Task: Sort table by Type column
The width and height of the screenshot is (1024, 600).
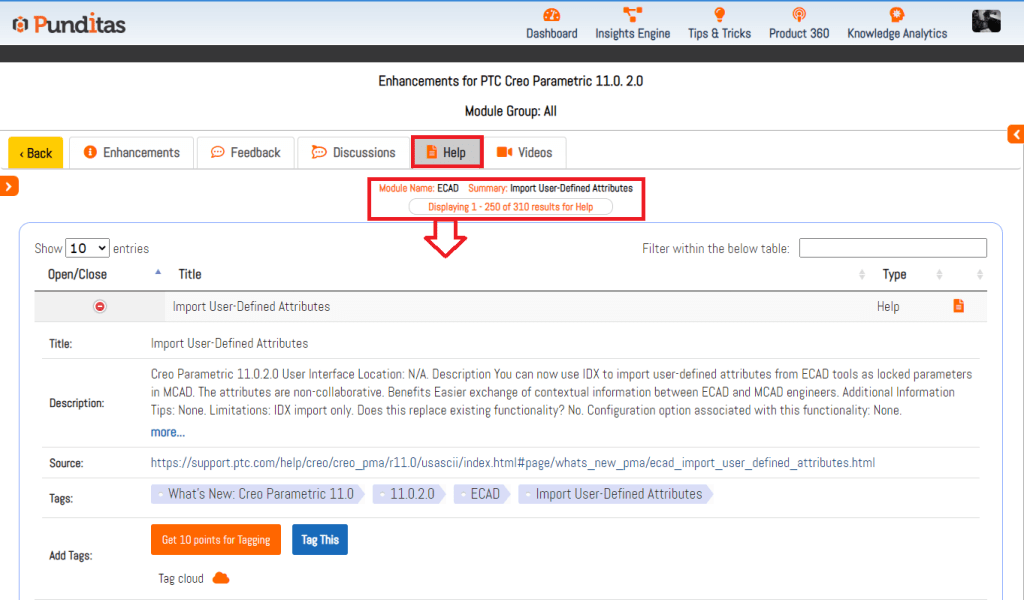Action: pyautogui.click(x=894, y=274)
